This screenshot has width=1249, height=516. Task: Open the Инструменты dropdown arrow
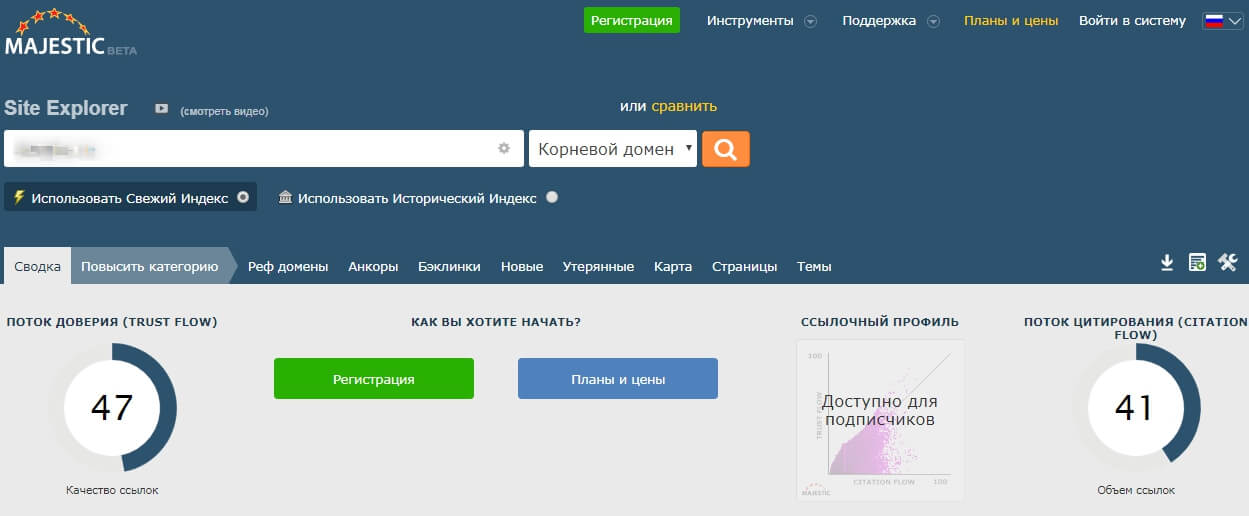click(x=811, y=21)
